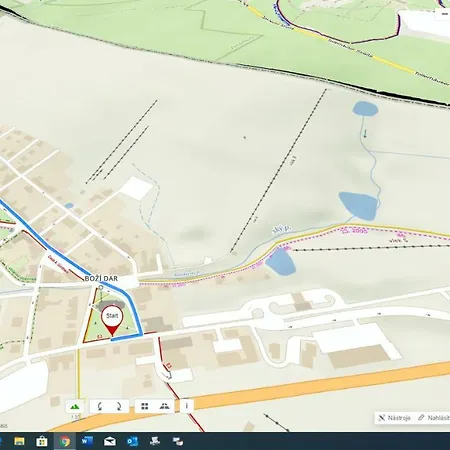Rotate the map clockwise
This screenshot has height=450, width=450.
coord(119,406)
